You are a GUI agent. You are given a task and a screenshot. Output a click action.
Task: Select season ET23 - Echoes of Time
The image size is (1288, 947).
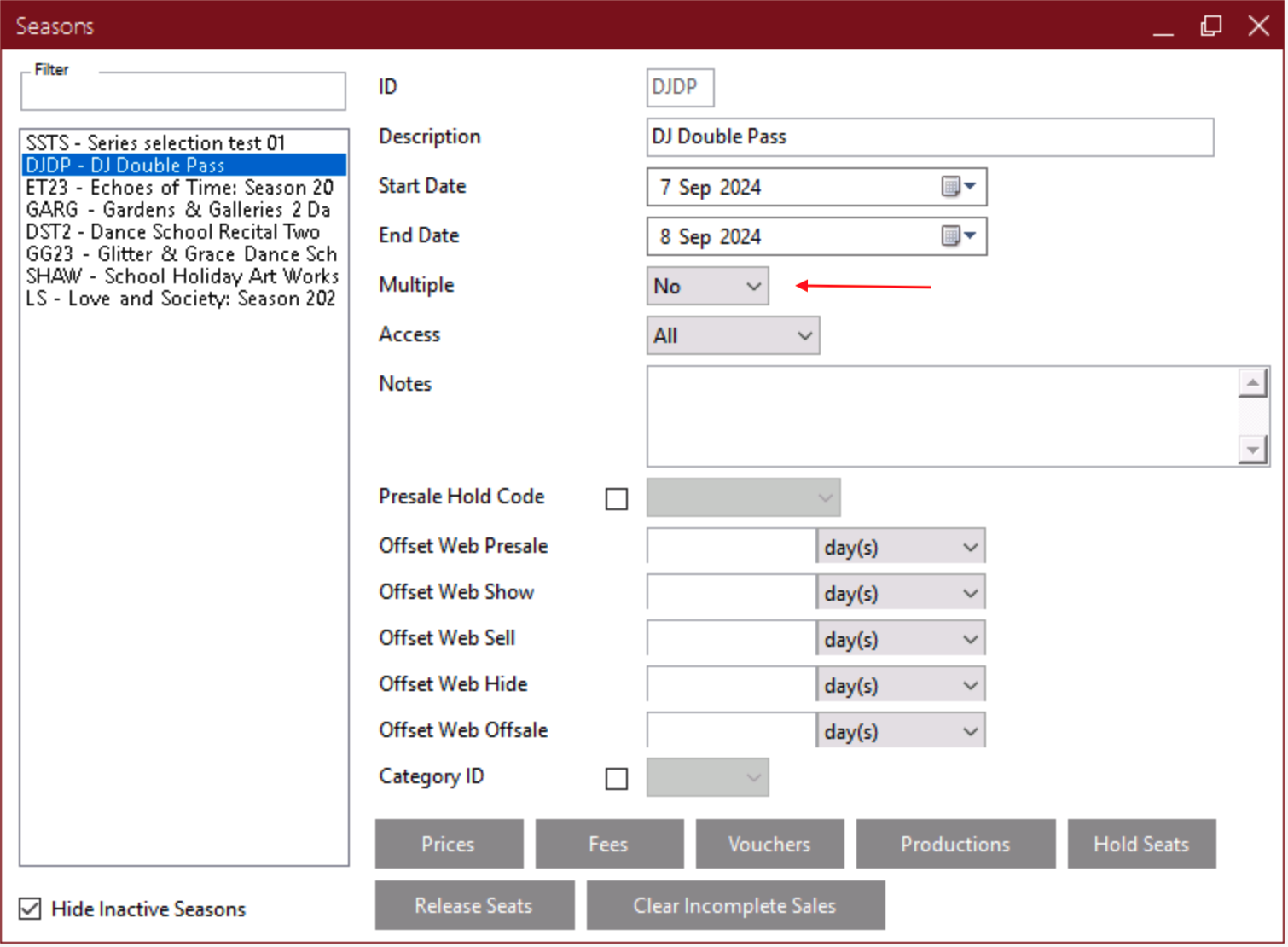pyautogui.click(x=184, y=187)
